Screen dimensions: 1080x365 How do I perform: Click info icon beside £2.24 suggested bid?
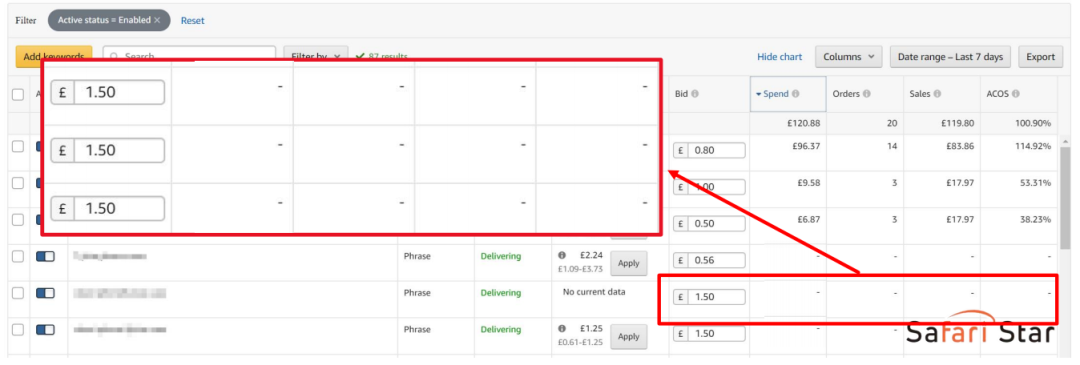coord(562,255)
